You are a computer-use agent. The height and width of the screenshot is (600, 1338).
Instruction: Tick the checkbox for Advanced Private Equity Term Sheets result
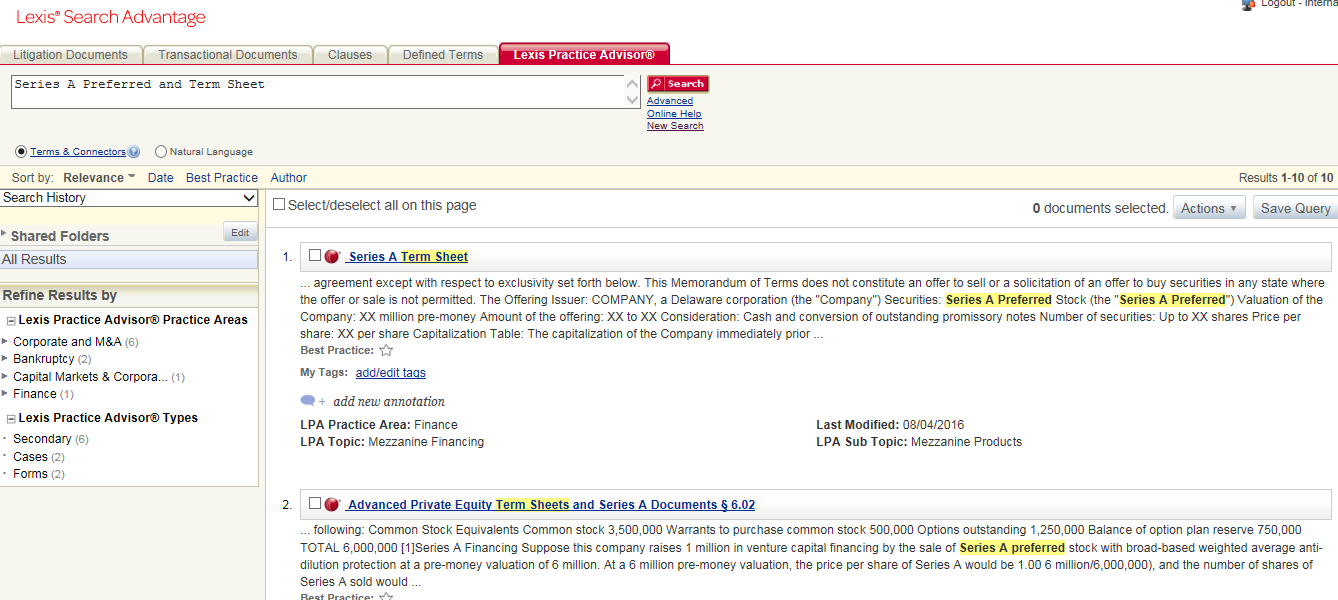coord(315,503)
